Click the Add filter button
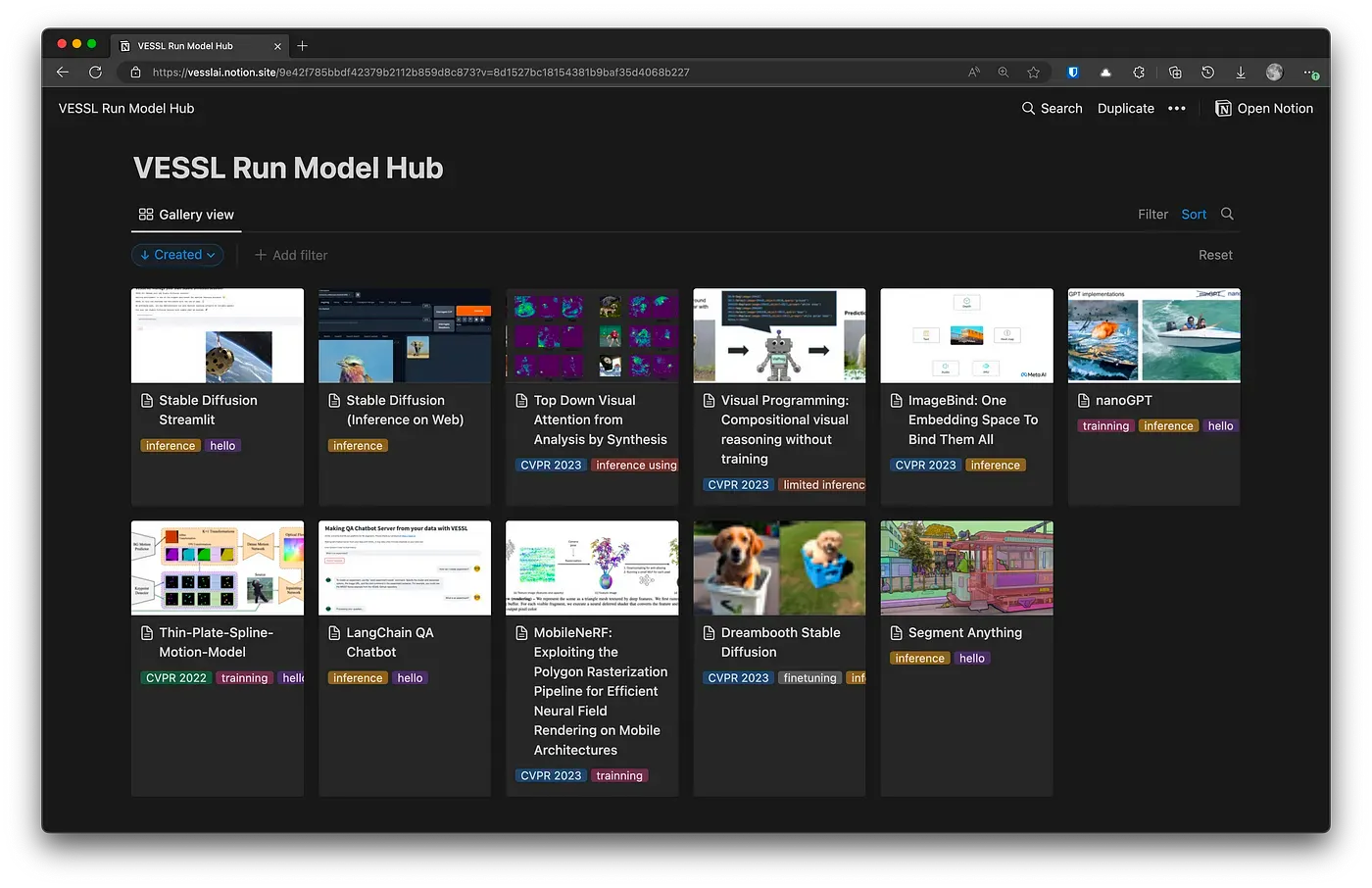The height and width of the screenshot is (888, 1372). click(291, 255)
